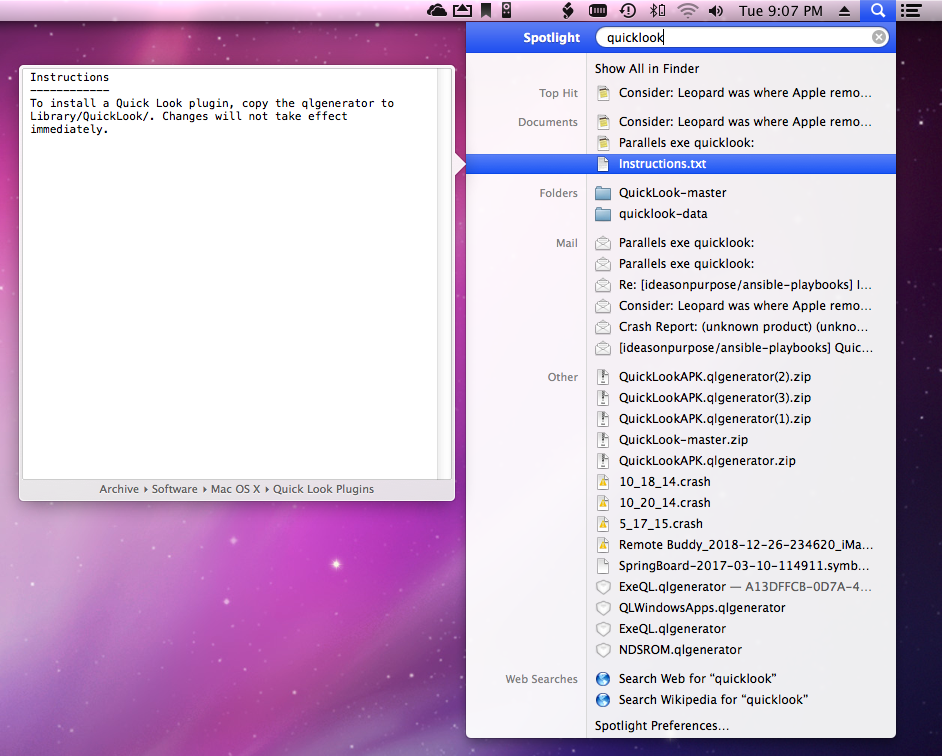Click the clock Tue 9:07 PM

[780, 11]
